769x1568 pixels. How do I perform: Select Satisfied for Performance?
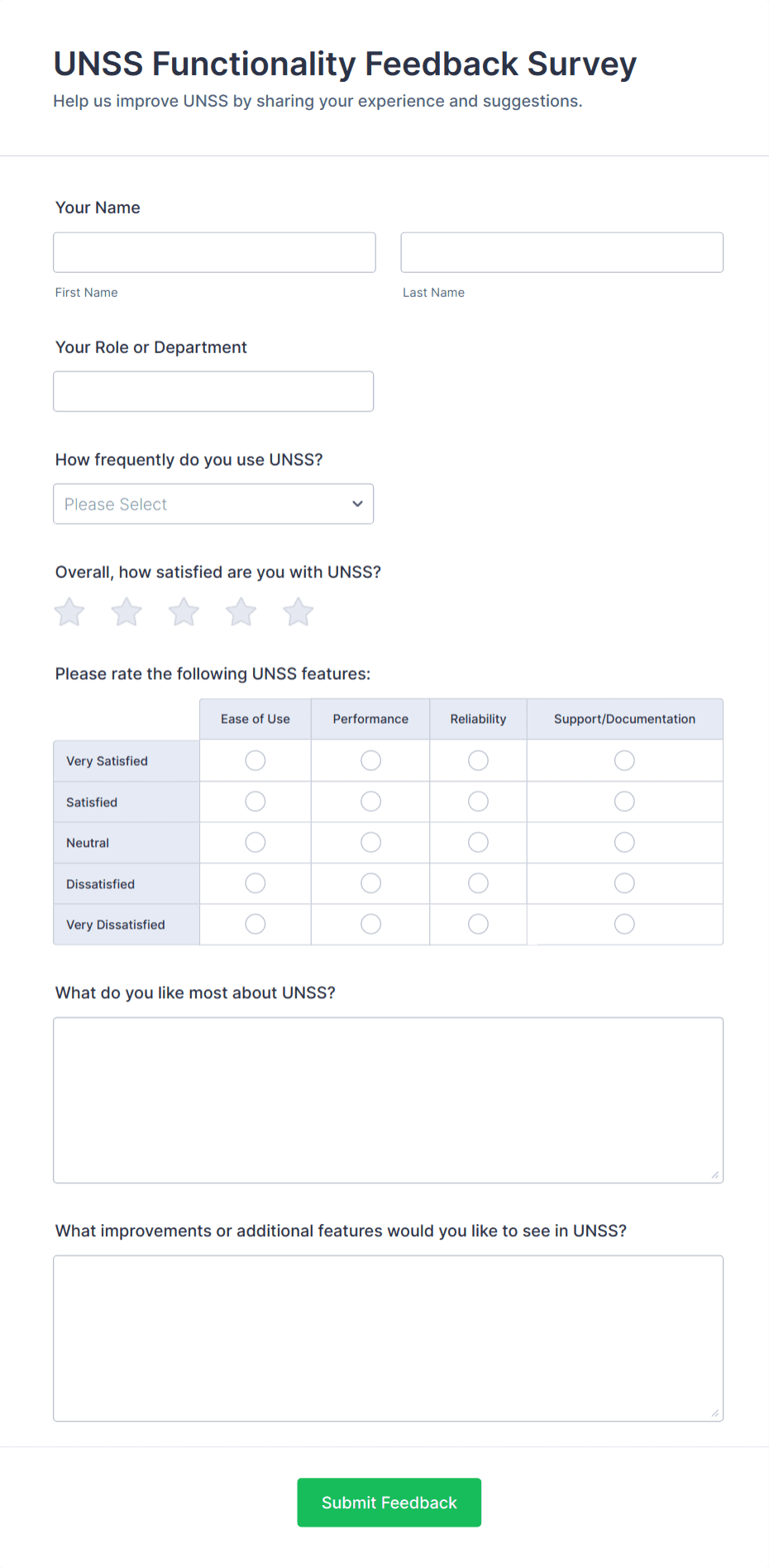370,801
